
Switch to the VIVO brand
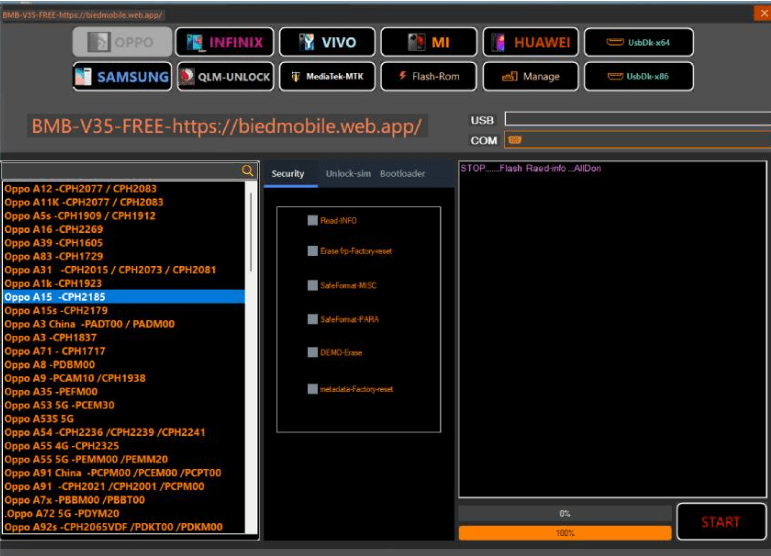(327, 42)
